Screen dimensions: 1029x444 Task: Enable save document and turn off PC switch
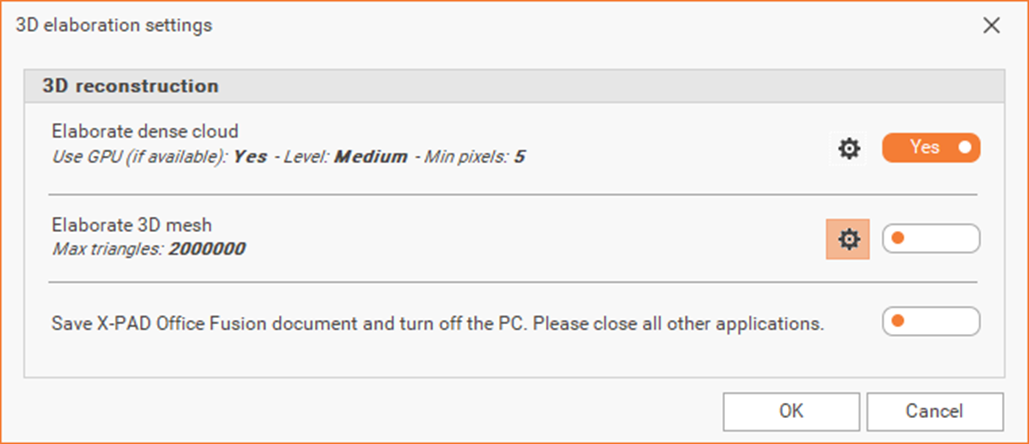[x=930, y=321]
